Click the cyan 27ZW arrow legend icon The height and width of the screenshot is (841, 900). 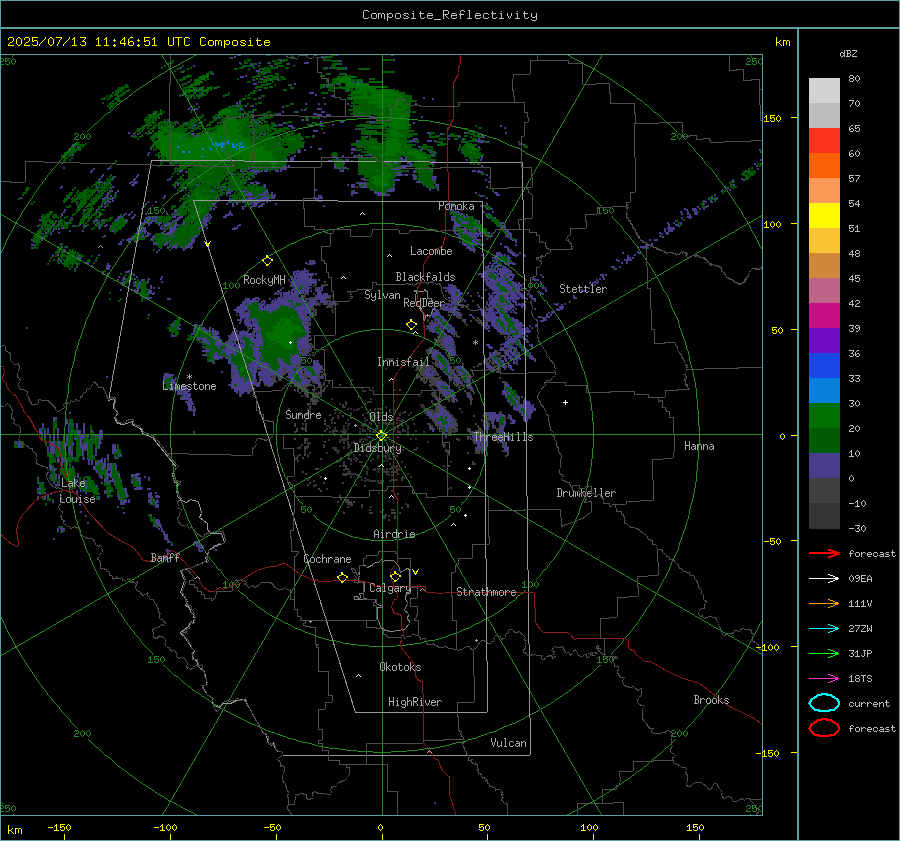(824, 629)
